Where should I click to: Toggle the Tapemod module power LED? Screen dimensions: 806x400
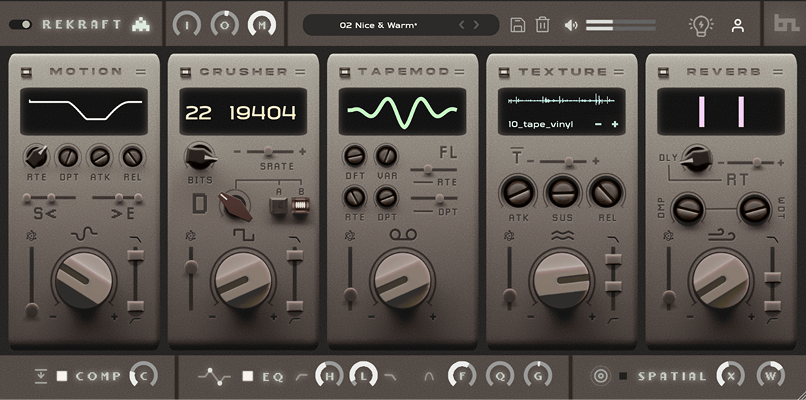345,72
